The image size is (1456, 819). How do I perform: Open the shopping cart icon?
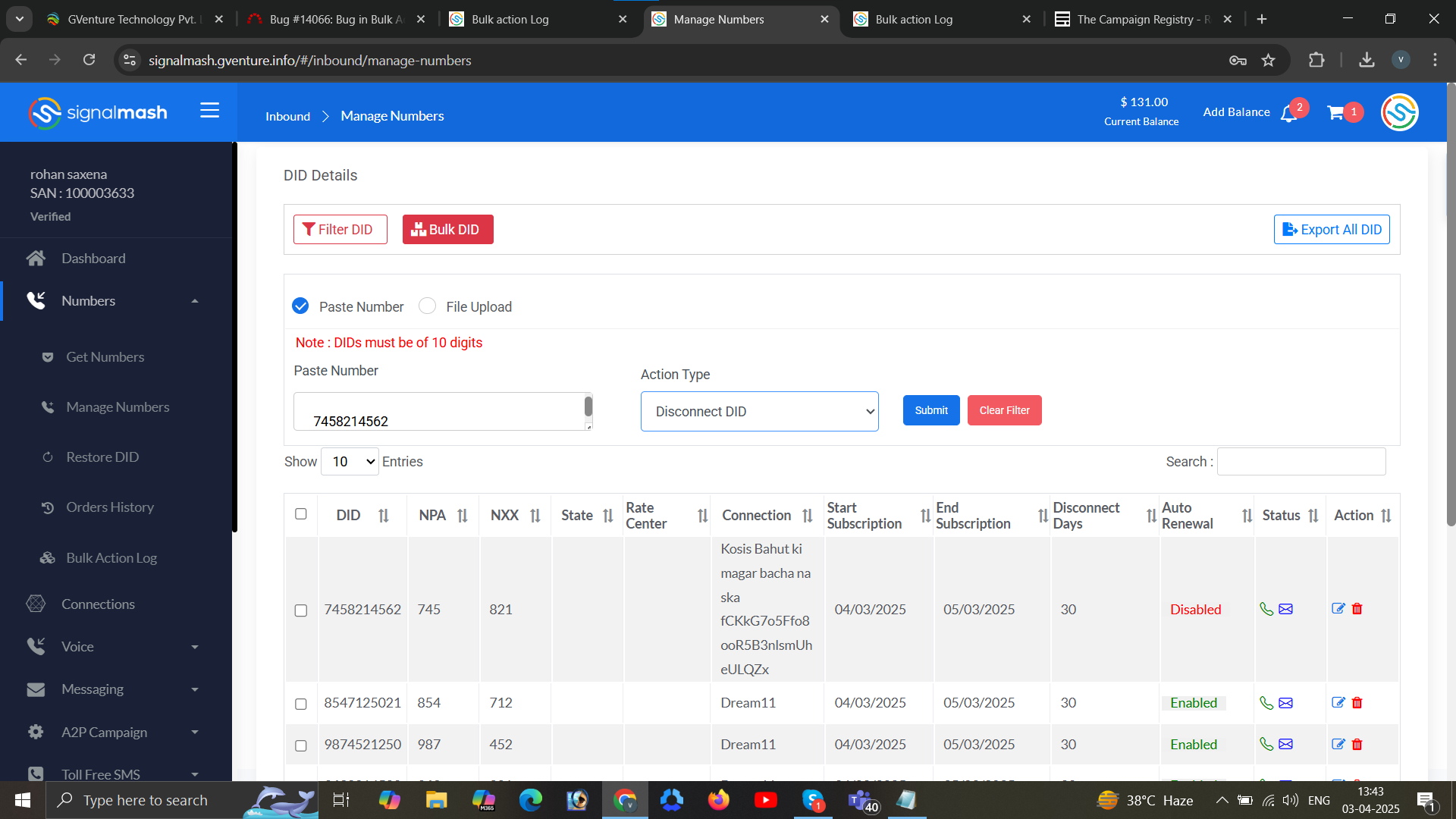pyautogui.click(x=1335, y=113)
